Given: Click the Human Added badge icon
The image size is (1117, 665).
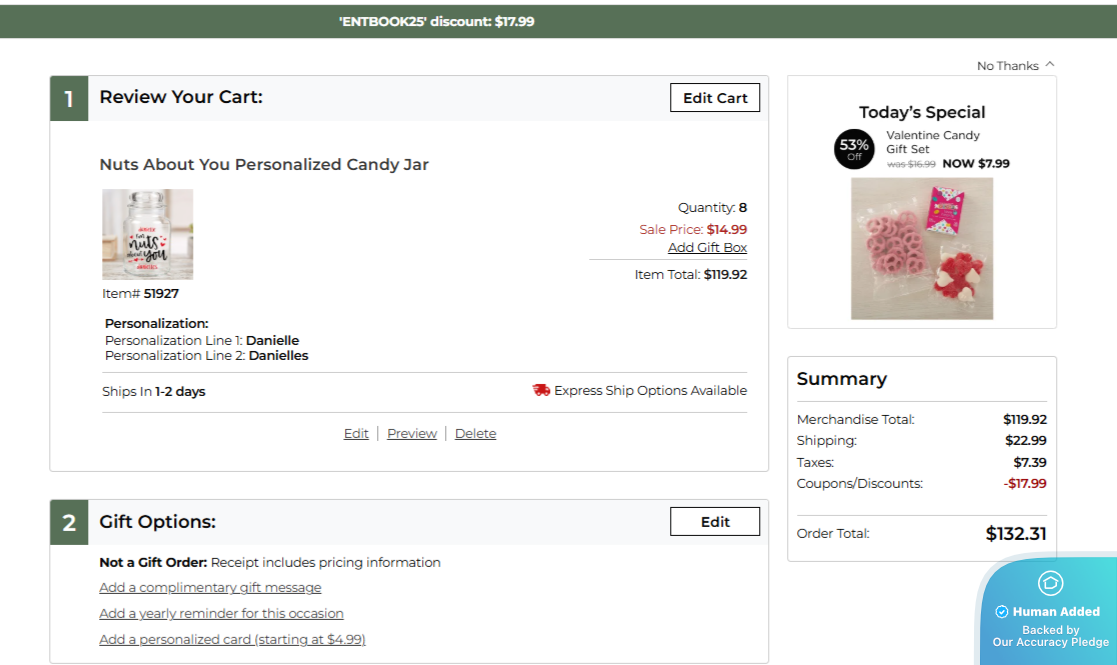Looking at the screenshot, I should (x=1051, y=583).
